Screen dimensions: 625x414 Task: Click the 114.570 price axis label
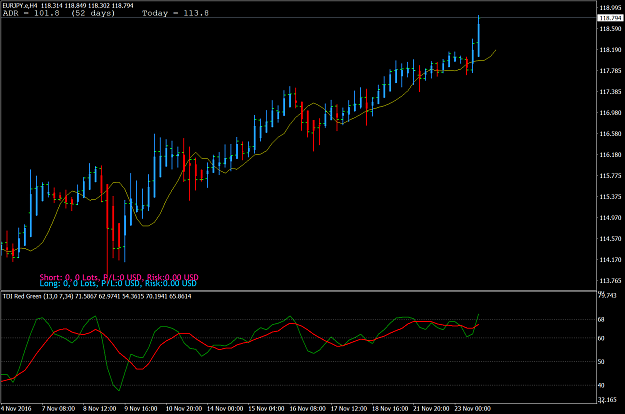coord(610,239)
